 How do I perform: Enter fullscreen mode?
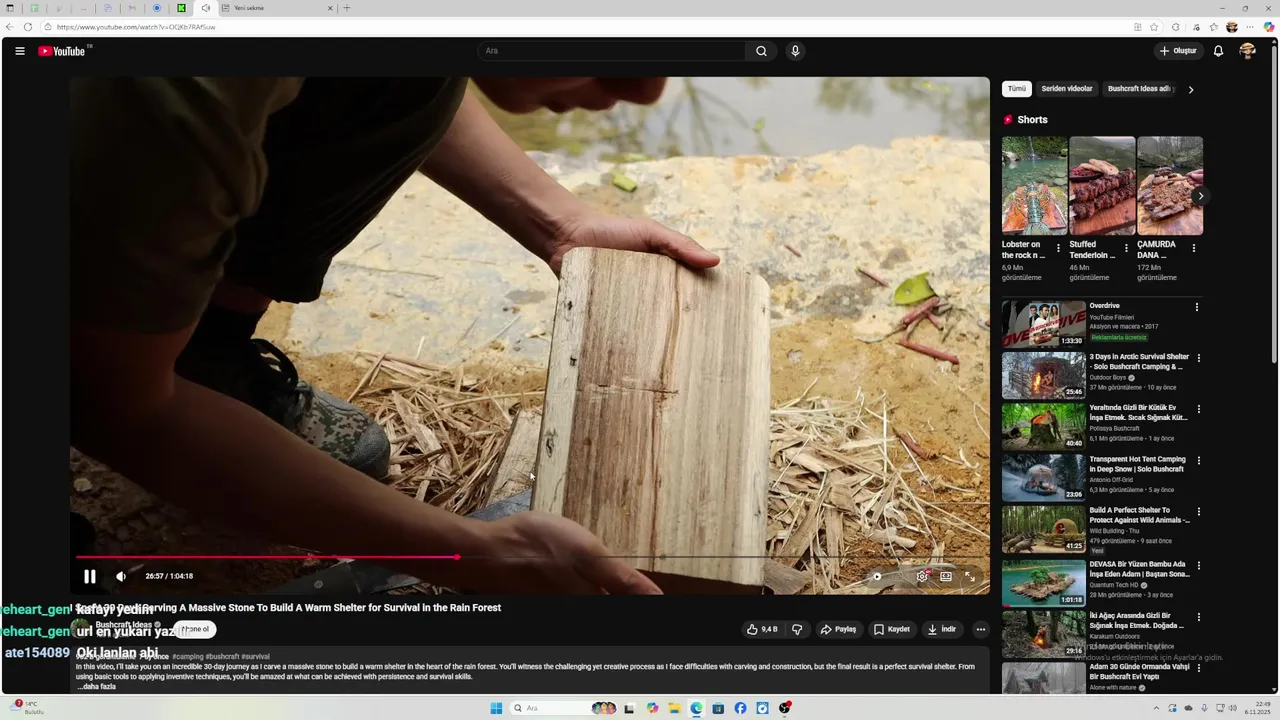[970, 576]
